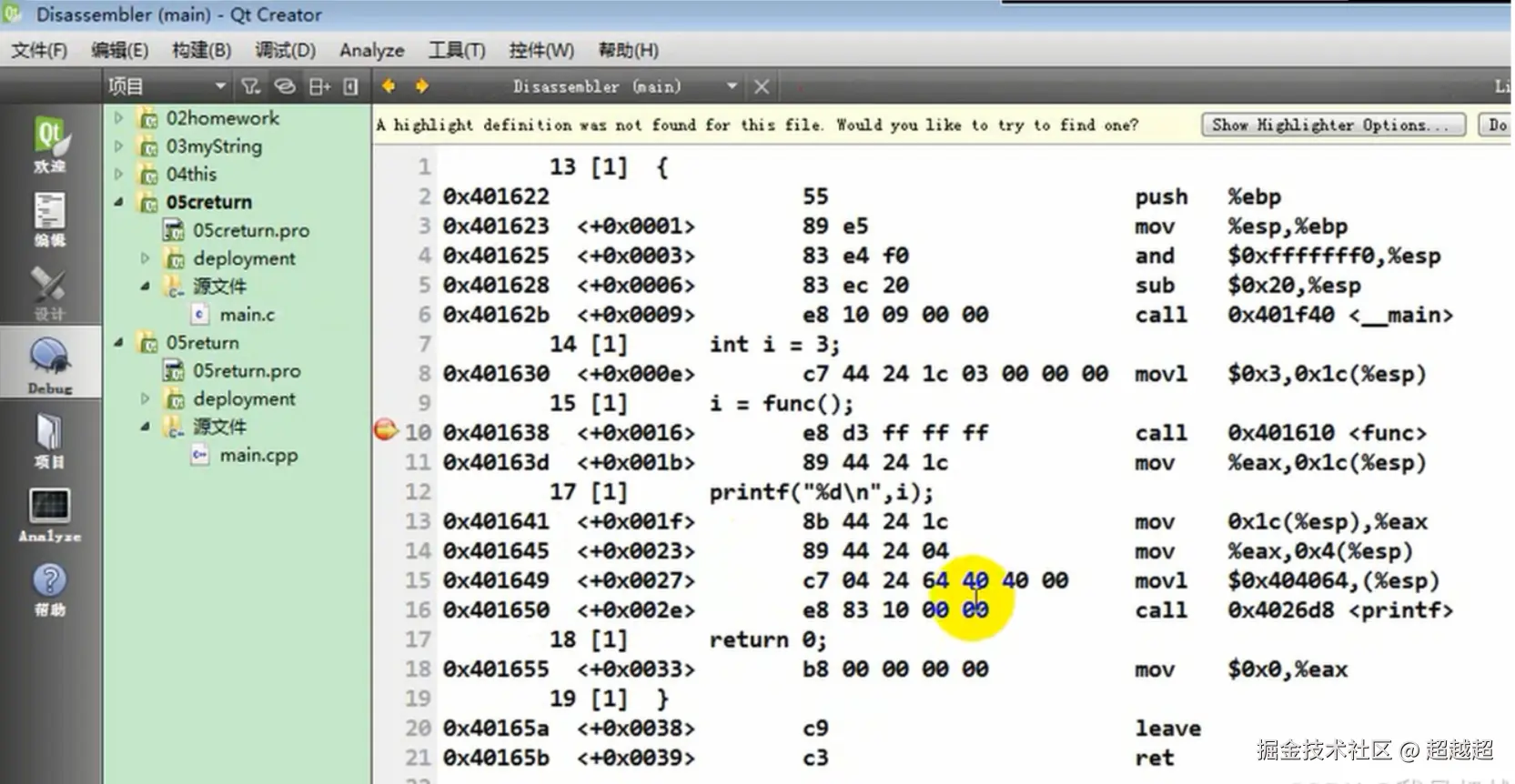Click '$0x404064,(%esp)' operand
Image resolution: width=1515 pixels, height=784 pixels.
pyautogui.click(x=1333, y=580)
